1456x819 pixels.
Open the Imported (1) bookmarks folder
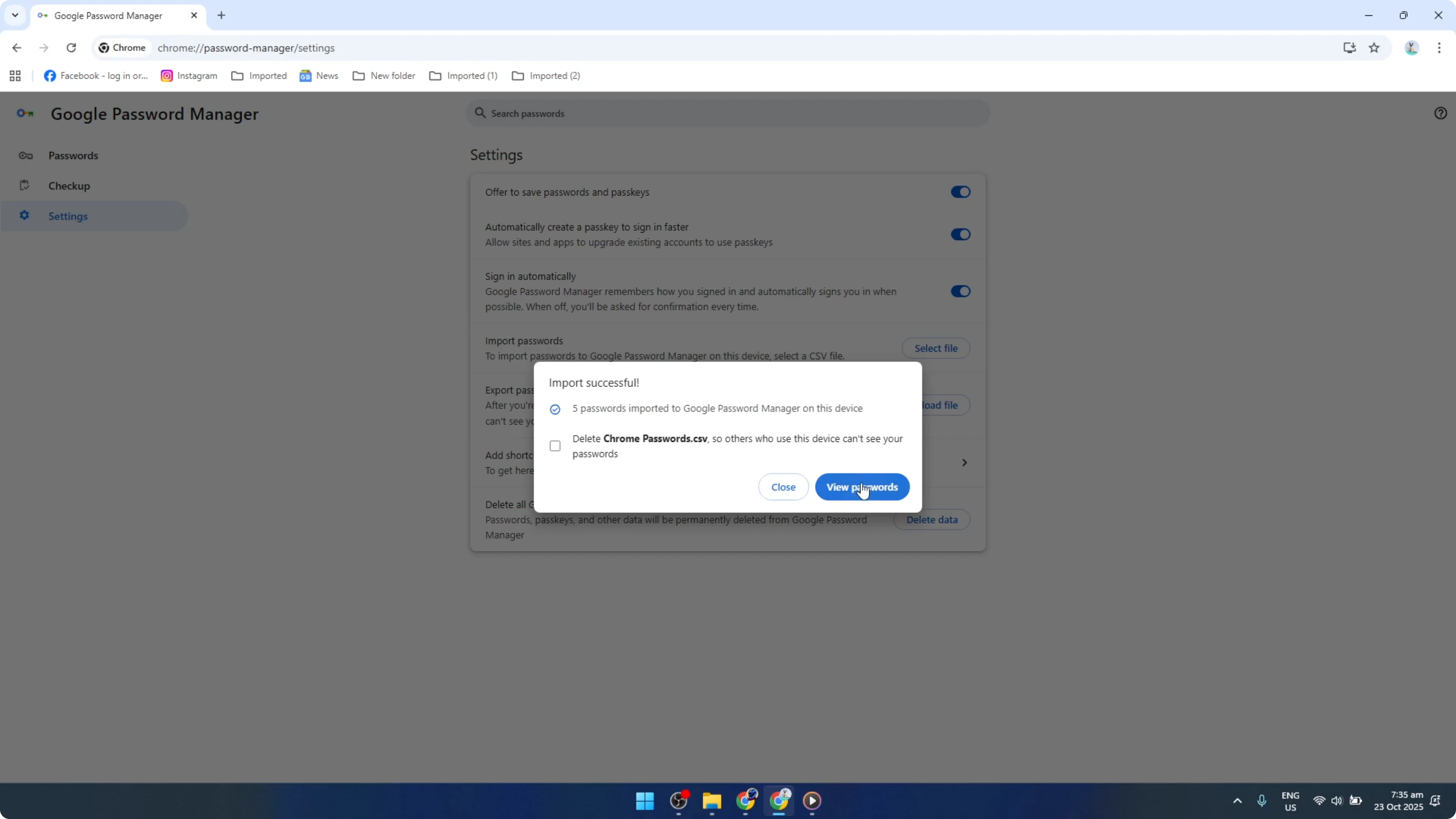click(463, 76)
